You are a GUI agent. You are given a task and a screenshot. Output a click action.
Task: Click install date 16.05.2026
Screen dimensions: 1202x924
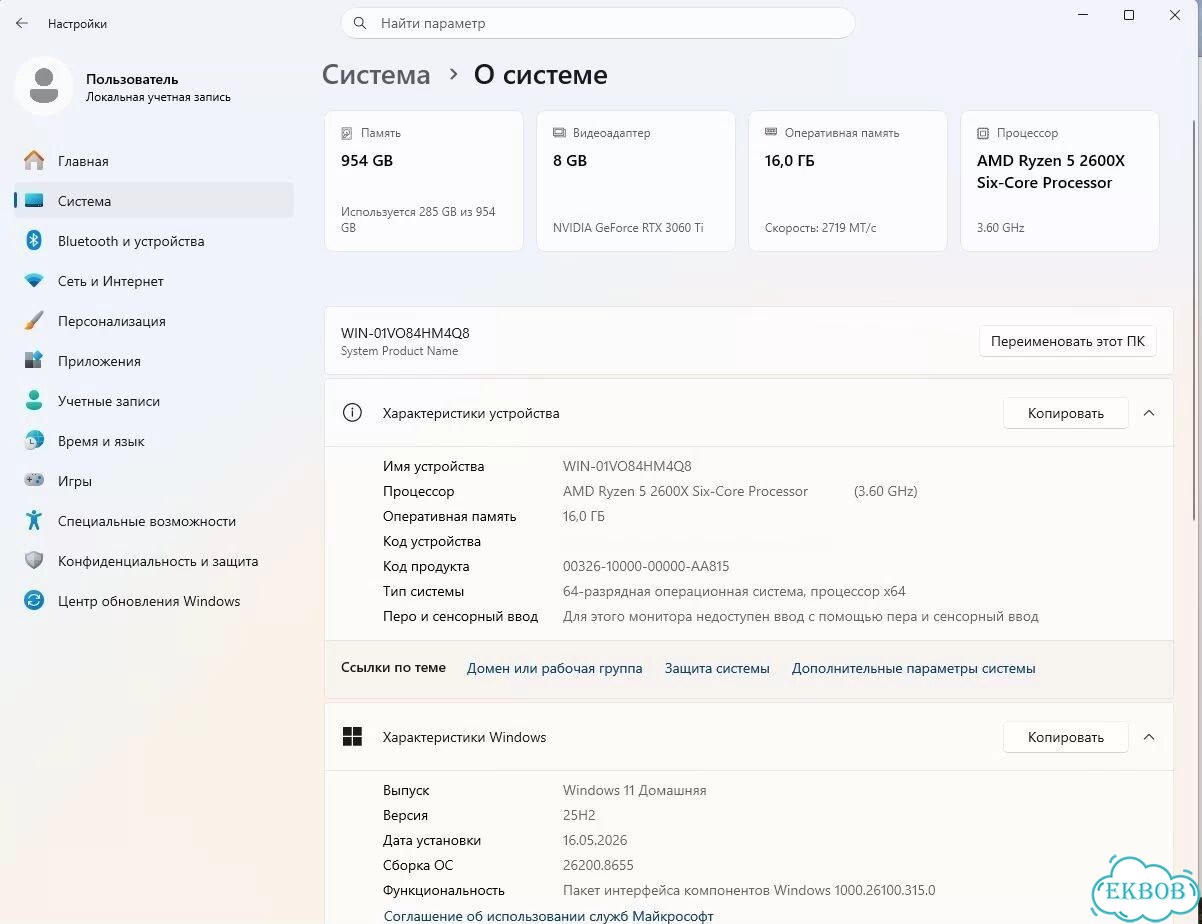[x=595, y=840]
